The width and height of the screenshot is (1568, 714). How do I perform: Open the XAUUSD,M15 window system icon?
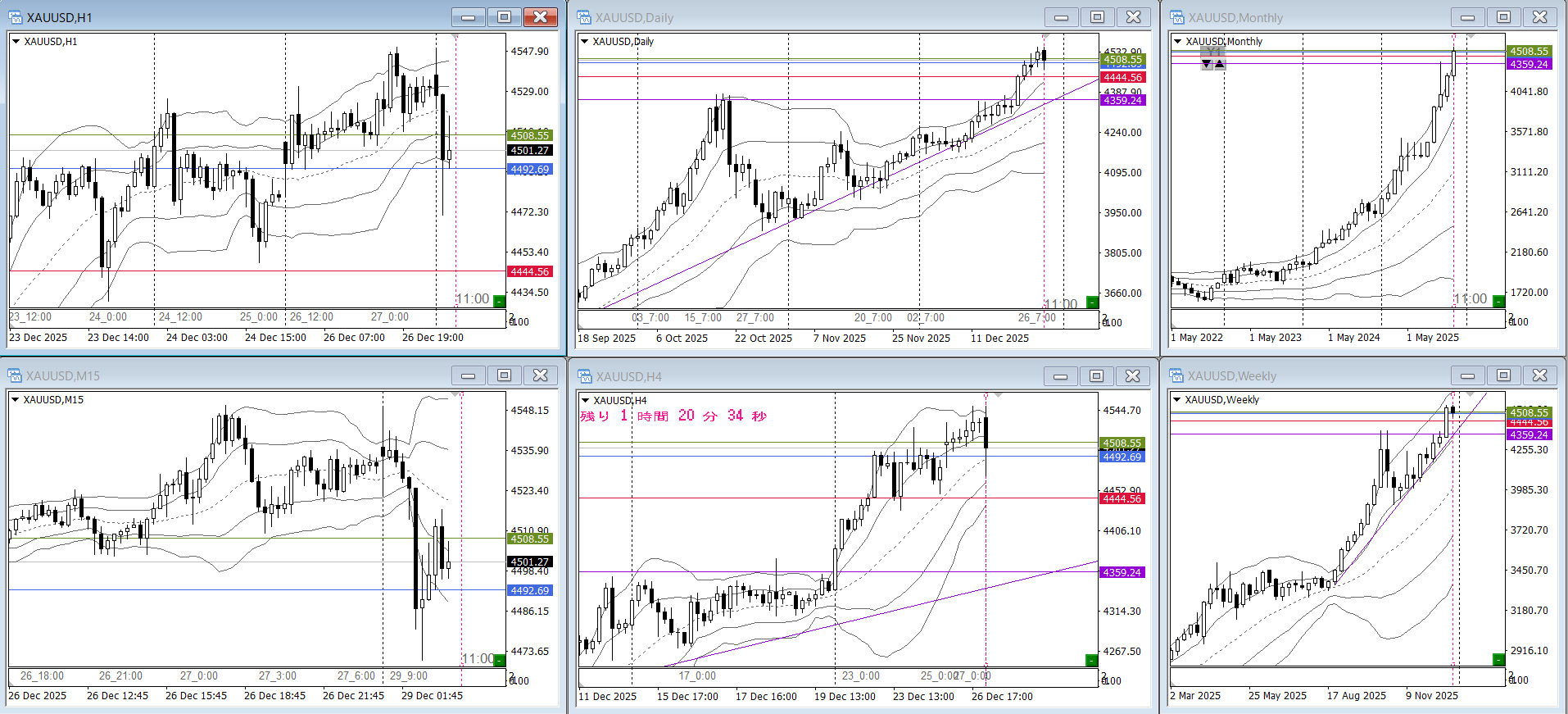click(x=15, y=375)
